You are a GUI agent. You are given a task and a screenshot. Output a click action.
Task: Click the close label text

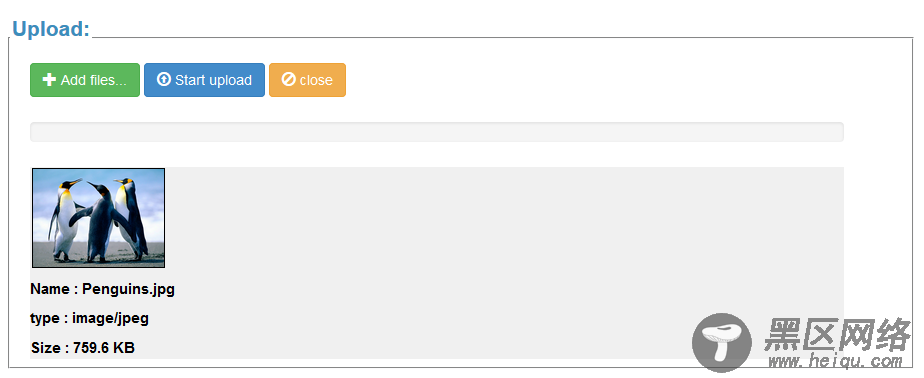click(316, 80)
